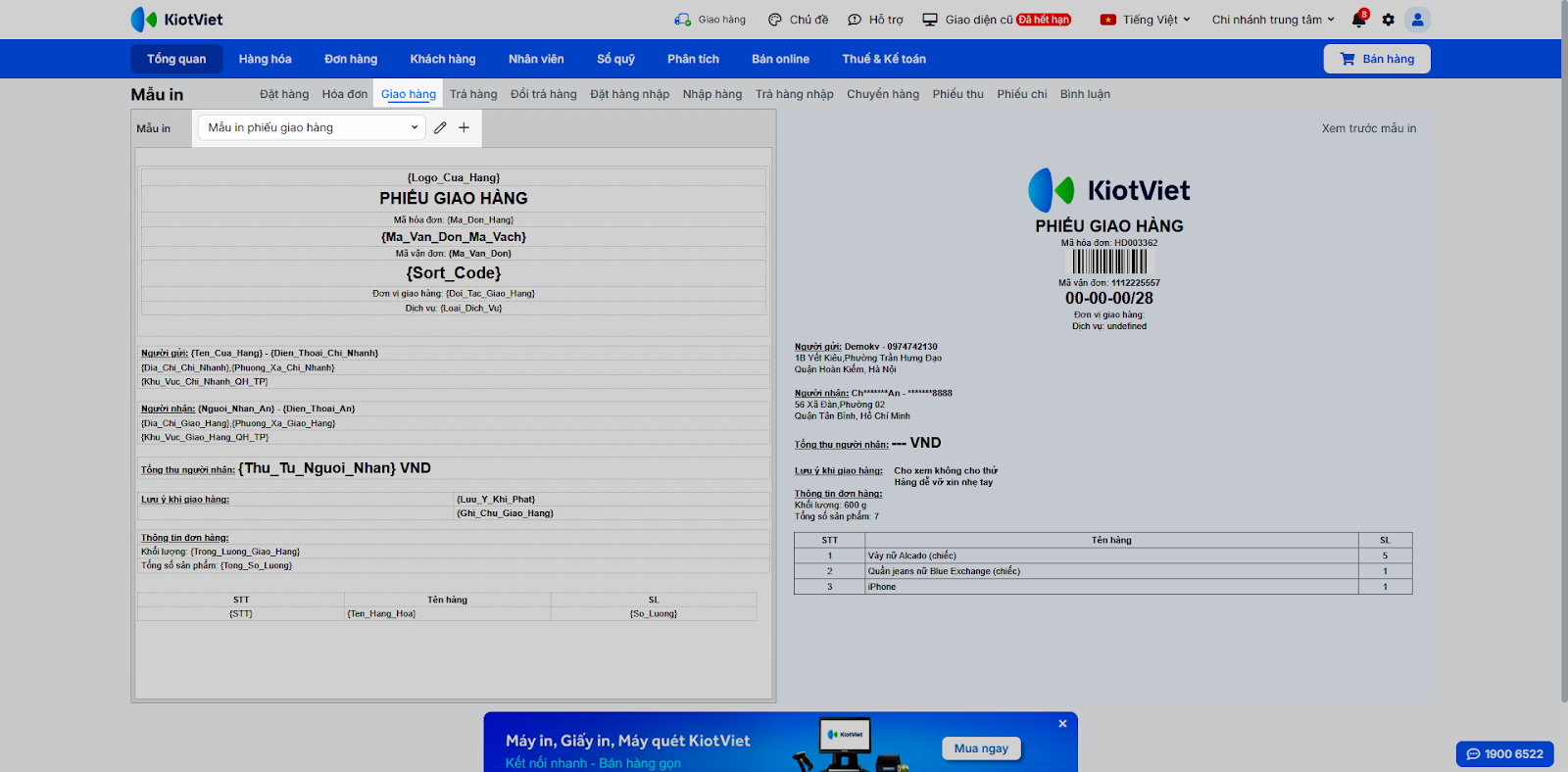Call hotline 1900 6522 chat button
1568x772 pixels.
coord(1505,754)
